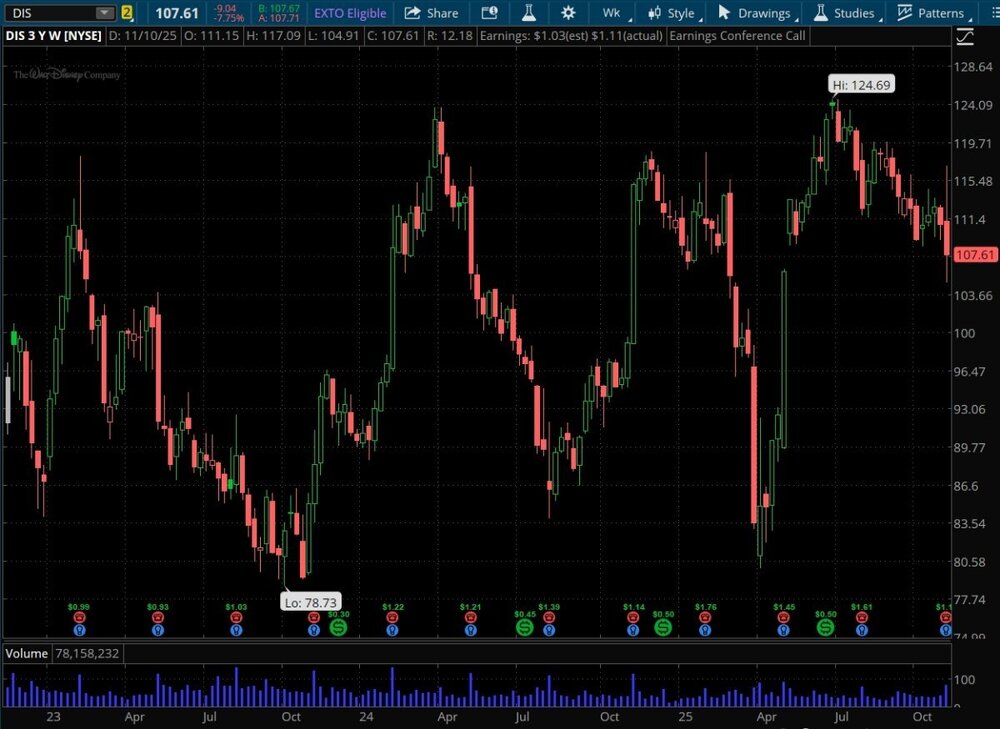The height and width of the screenshot is (729, 1000).
Task: Open the camera/snapshot tool icon
Action: [x=489, y=13]
